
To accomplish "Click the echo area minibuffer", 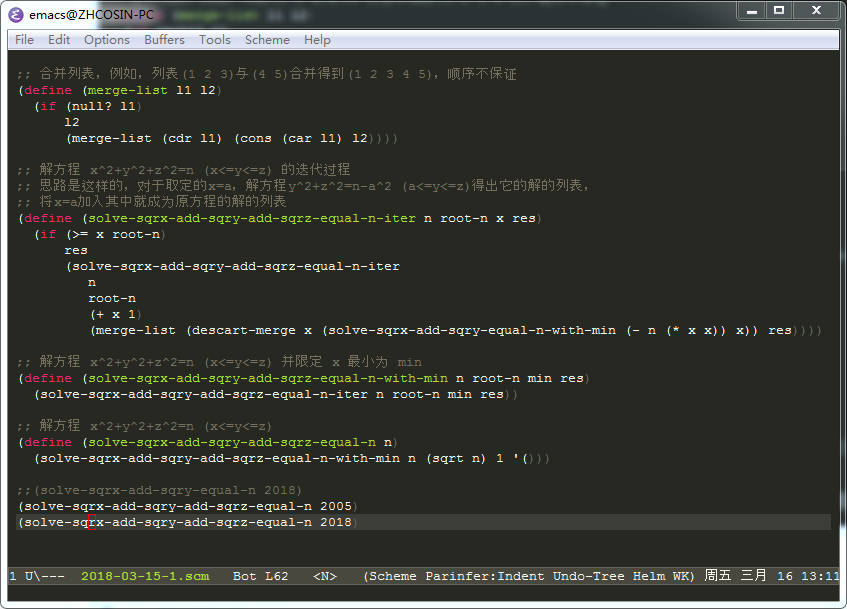I will [424, 592].
